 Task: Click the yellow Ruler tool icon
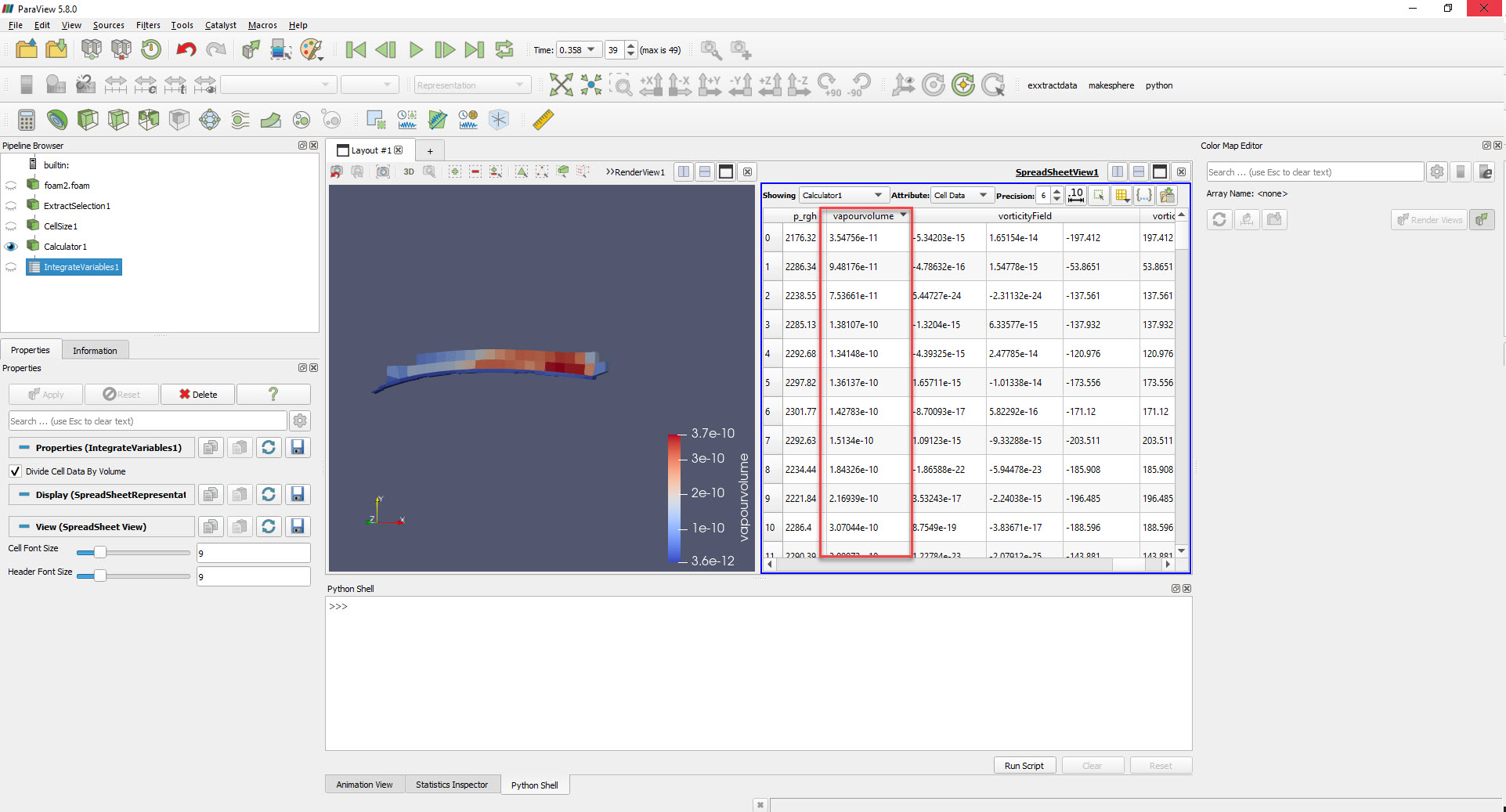click(x=543, y=120)
